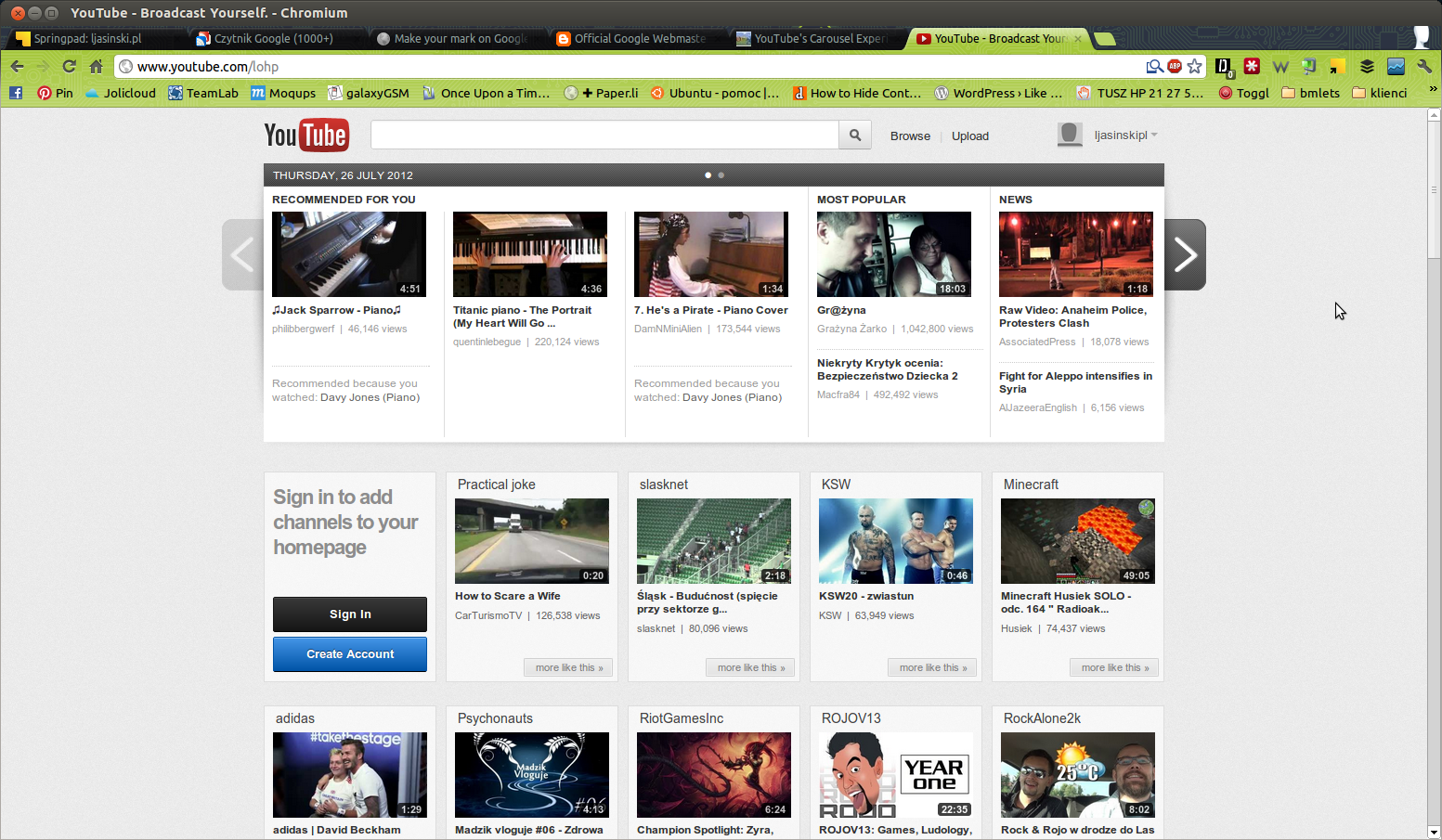The image size is (1442, 840).
Task: Click the gray W extension icon
Action: point(1280,67)
